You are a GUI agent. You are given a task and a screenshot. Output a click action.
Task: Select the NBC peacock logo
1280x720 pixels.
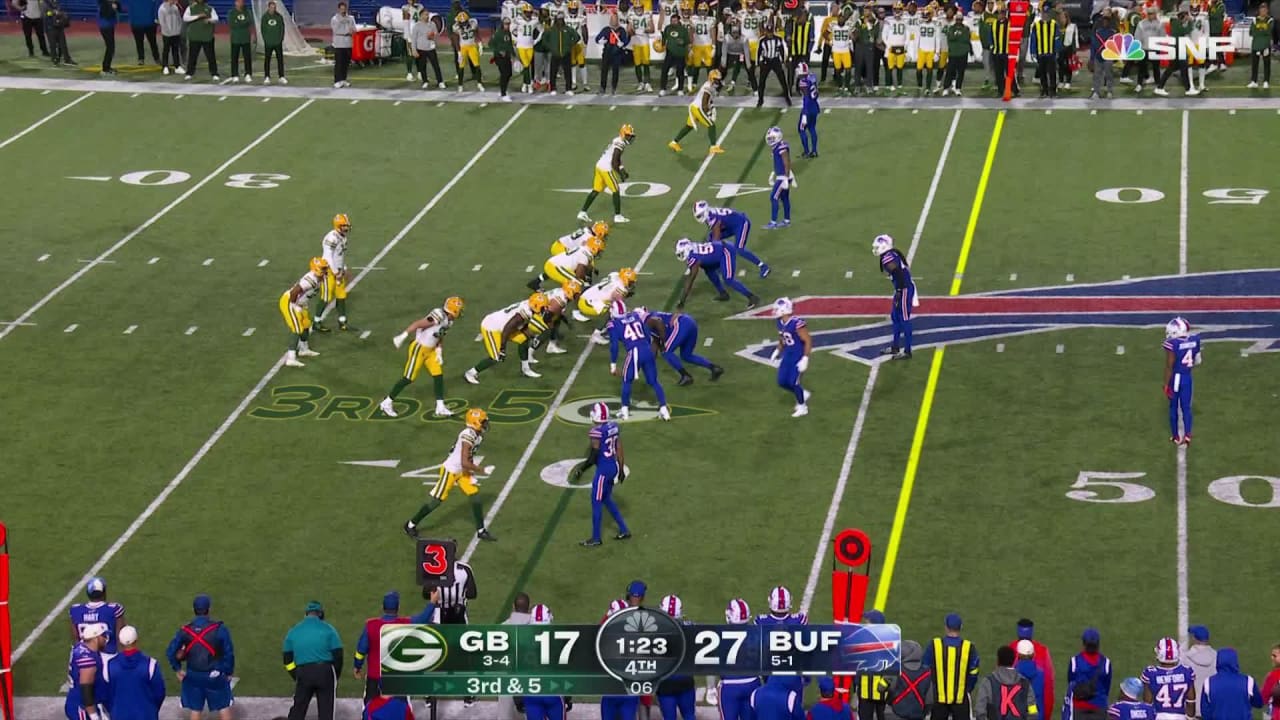point(1122,47)
